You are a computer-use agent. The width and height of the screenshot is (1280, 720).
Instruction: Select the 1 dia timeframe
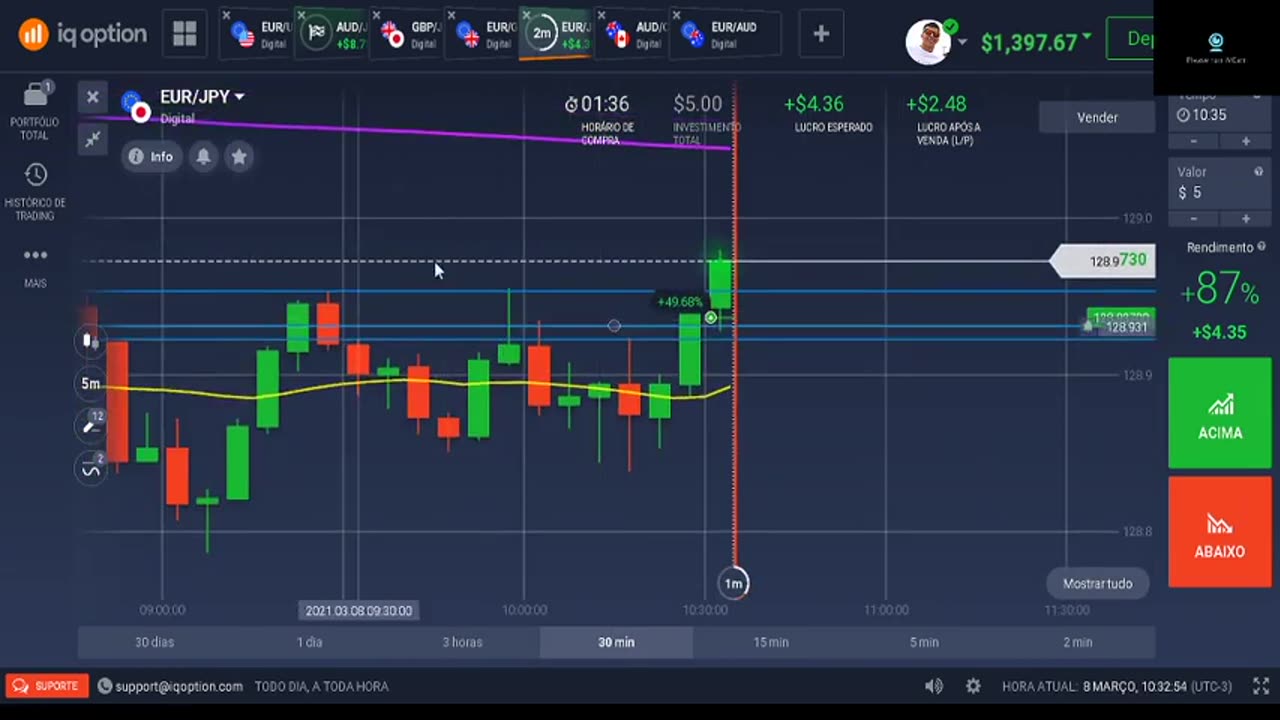point(309,642)
